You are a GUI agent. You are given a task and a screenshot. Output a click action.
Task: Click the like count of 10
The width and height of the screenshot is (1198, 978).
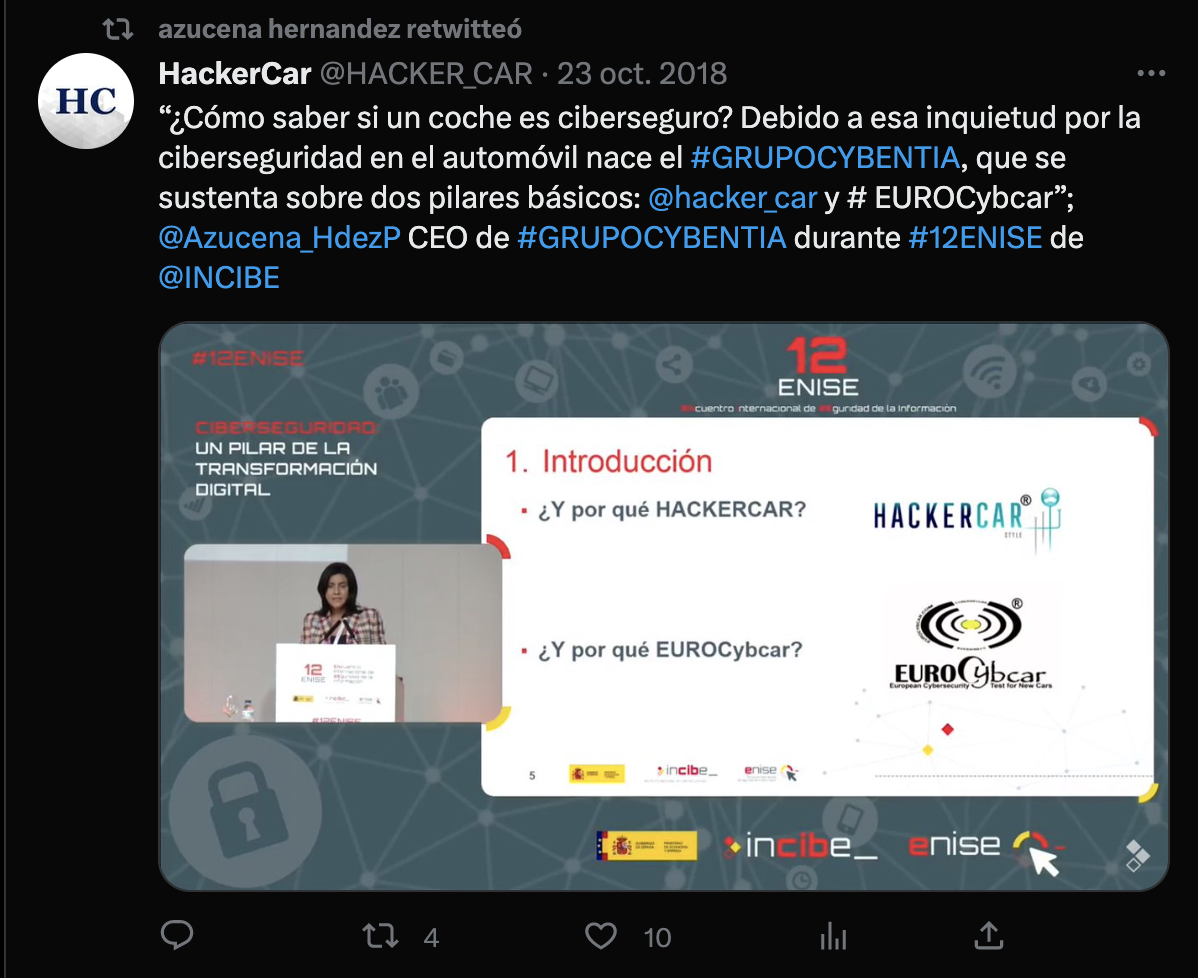coord(657,938)
